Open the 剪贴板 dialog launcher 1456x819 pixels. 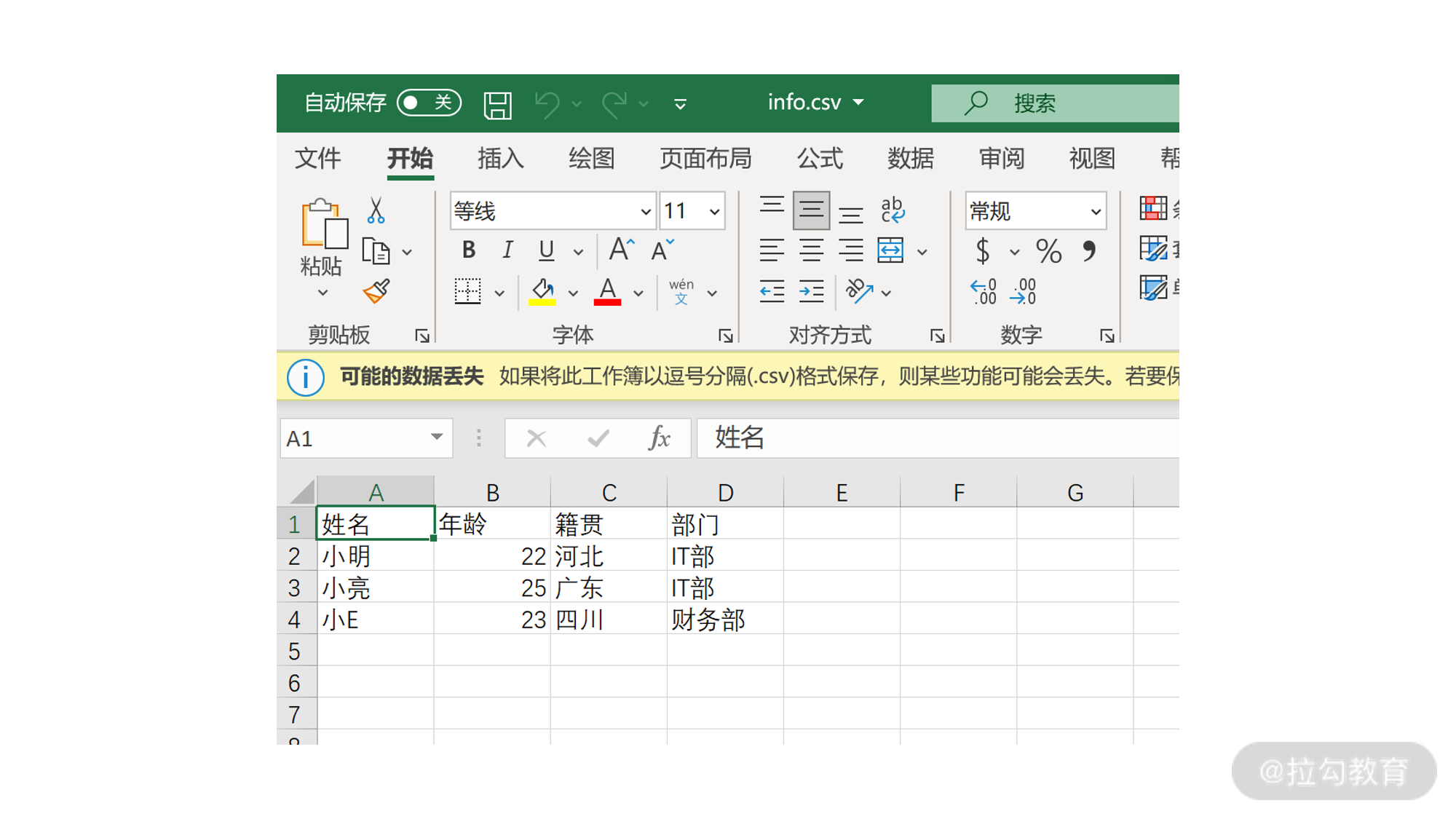pyautogui.click(x=422, y=336)
